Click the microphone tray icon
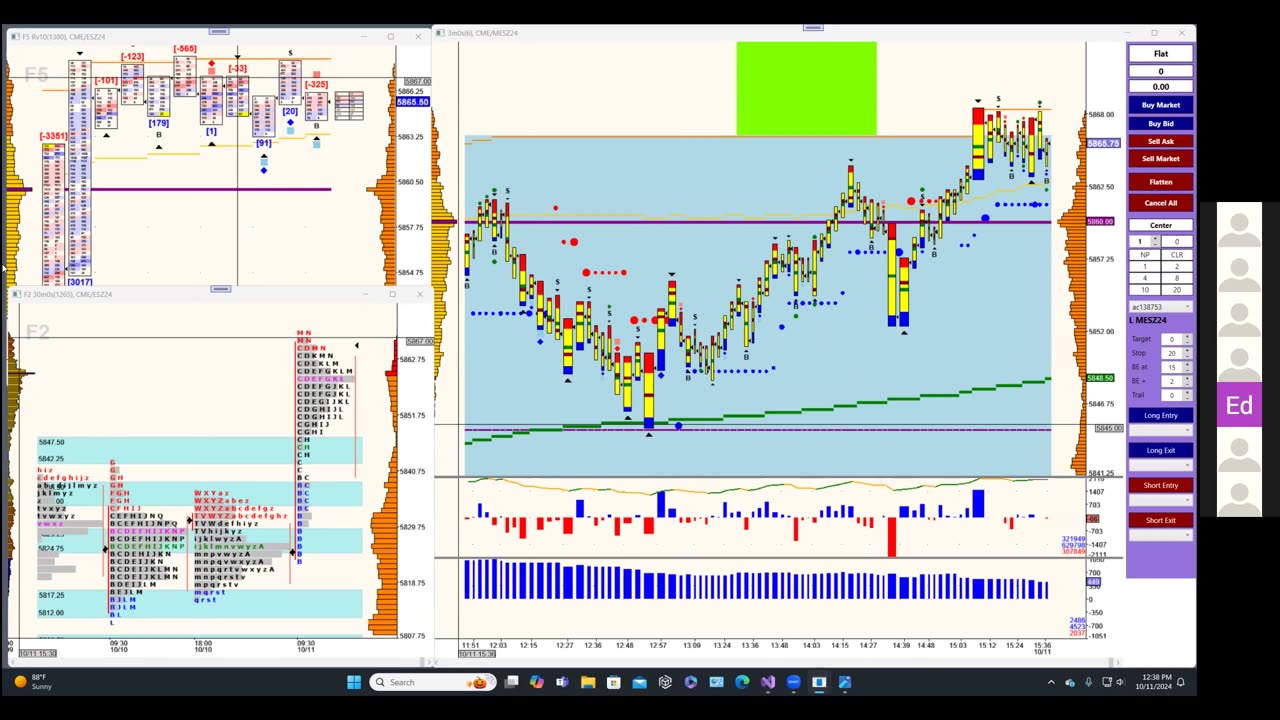The height and width of the screenshot is (720, 1280). tap(1088, 682)
